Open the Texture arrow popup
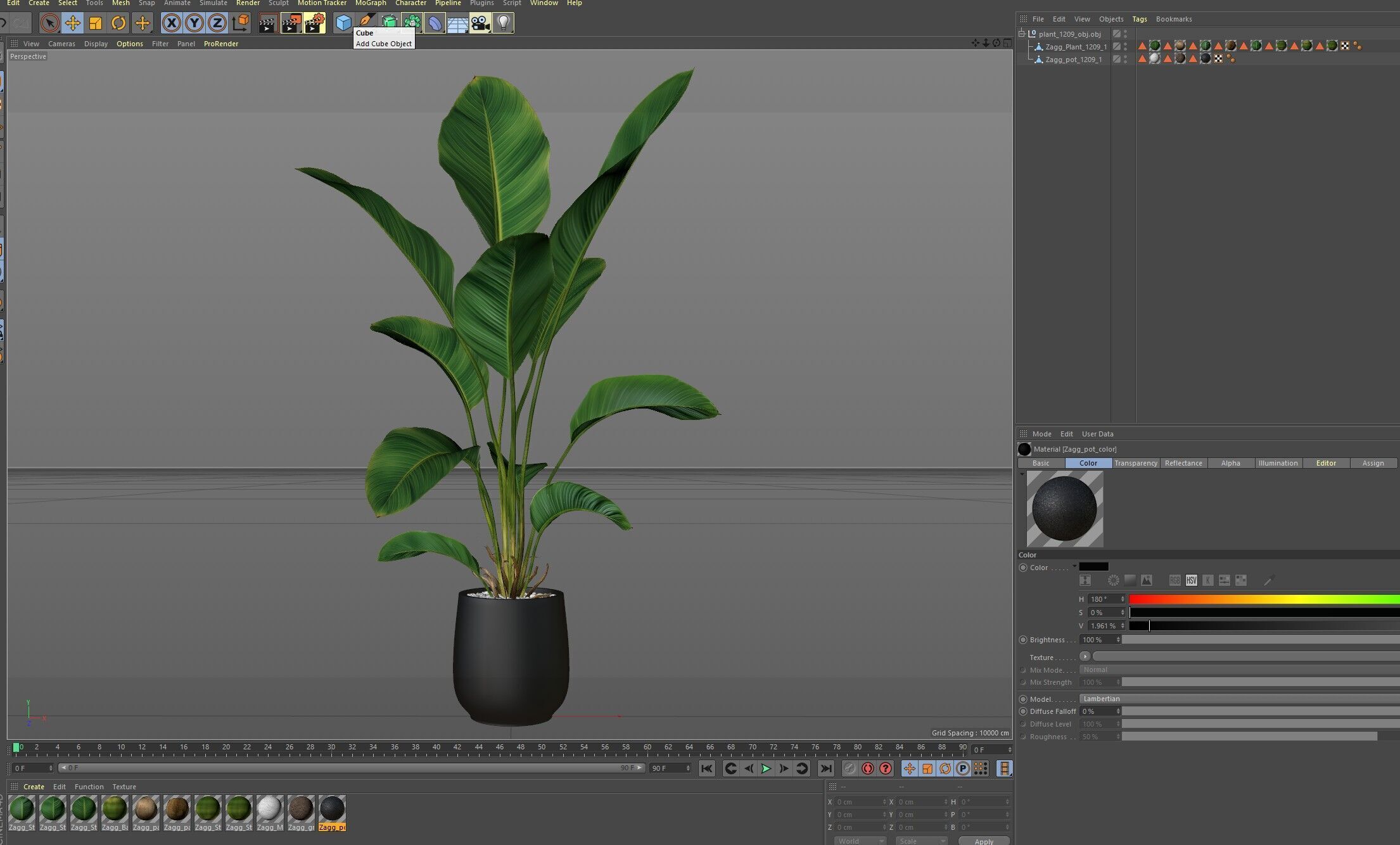This screenshot has width=1400, height=845. (x=1085, y=656)
